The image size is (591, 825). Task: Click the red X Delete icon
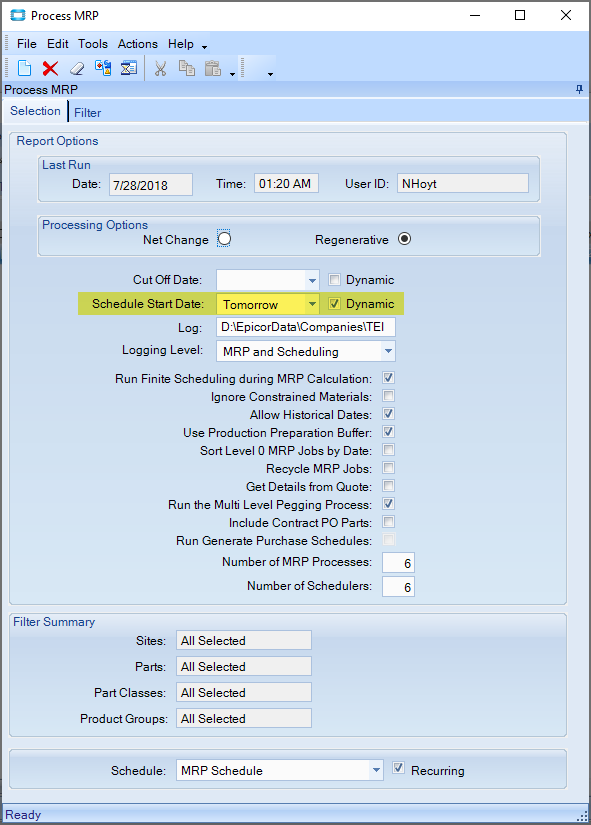(51, 68)
